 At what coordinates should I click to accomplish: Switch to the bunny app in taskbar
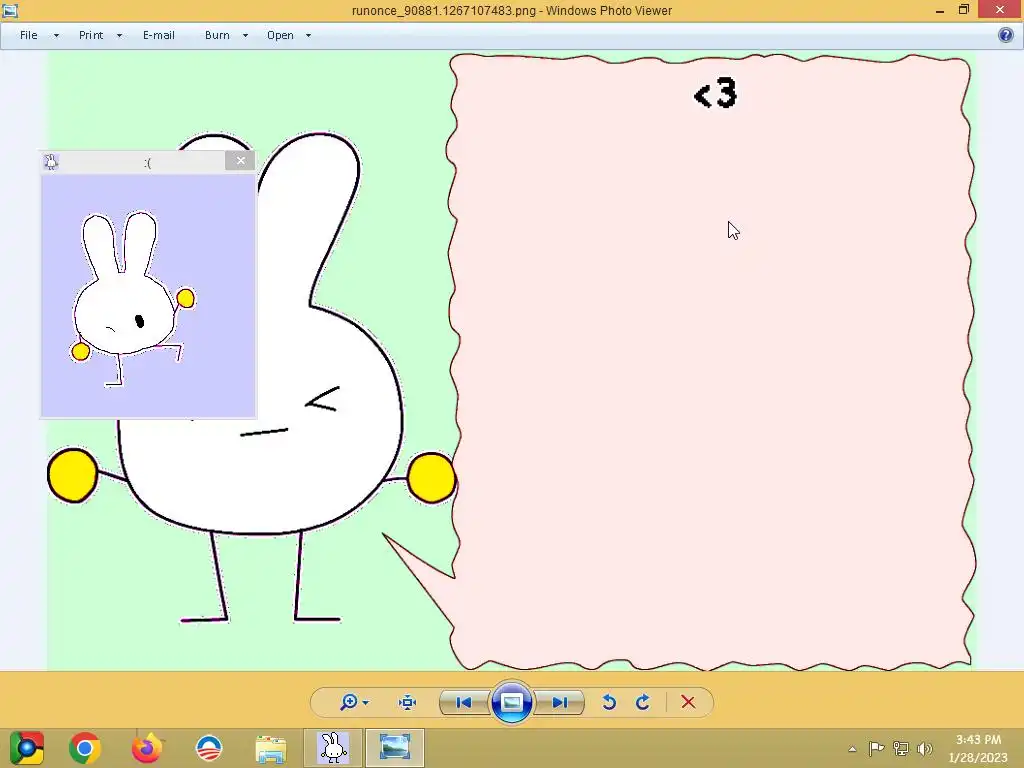(x=333, y=748)
